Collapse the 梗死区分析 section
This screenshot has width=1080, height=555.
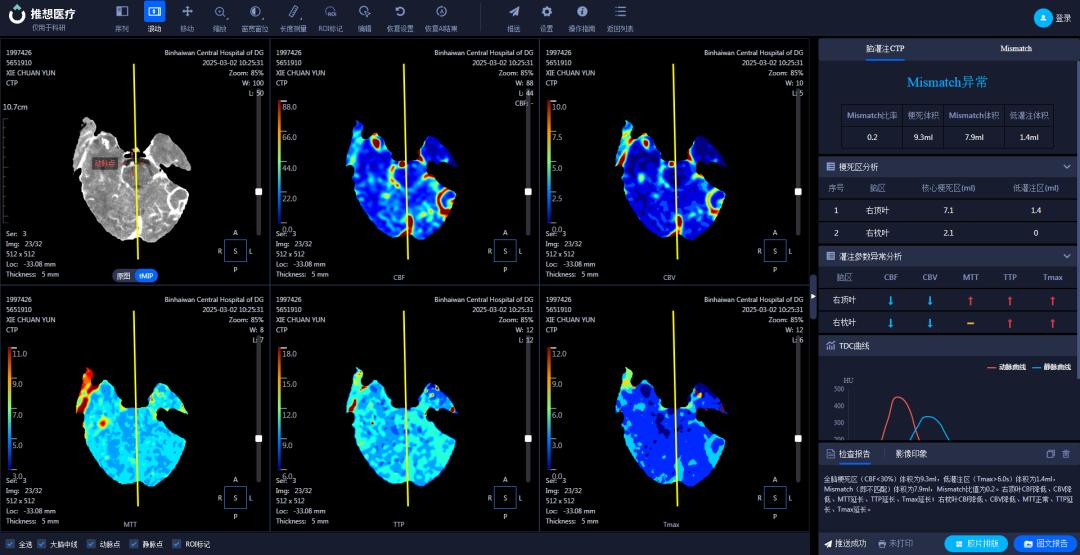pyautogui.click(x=1066, y=166)
